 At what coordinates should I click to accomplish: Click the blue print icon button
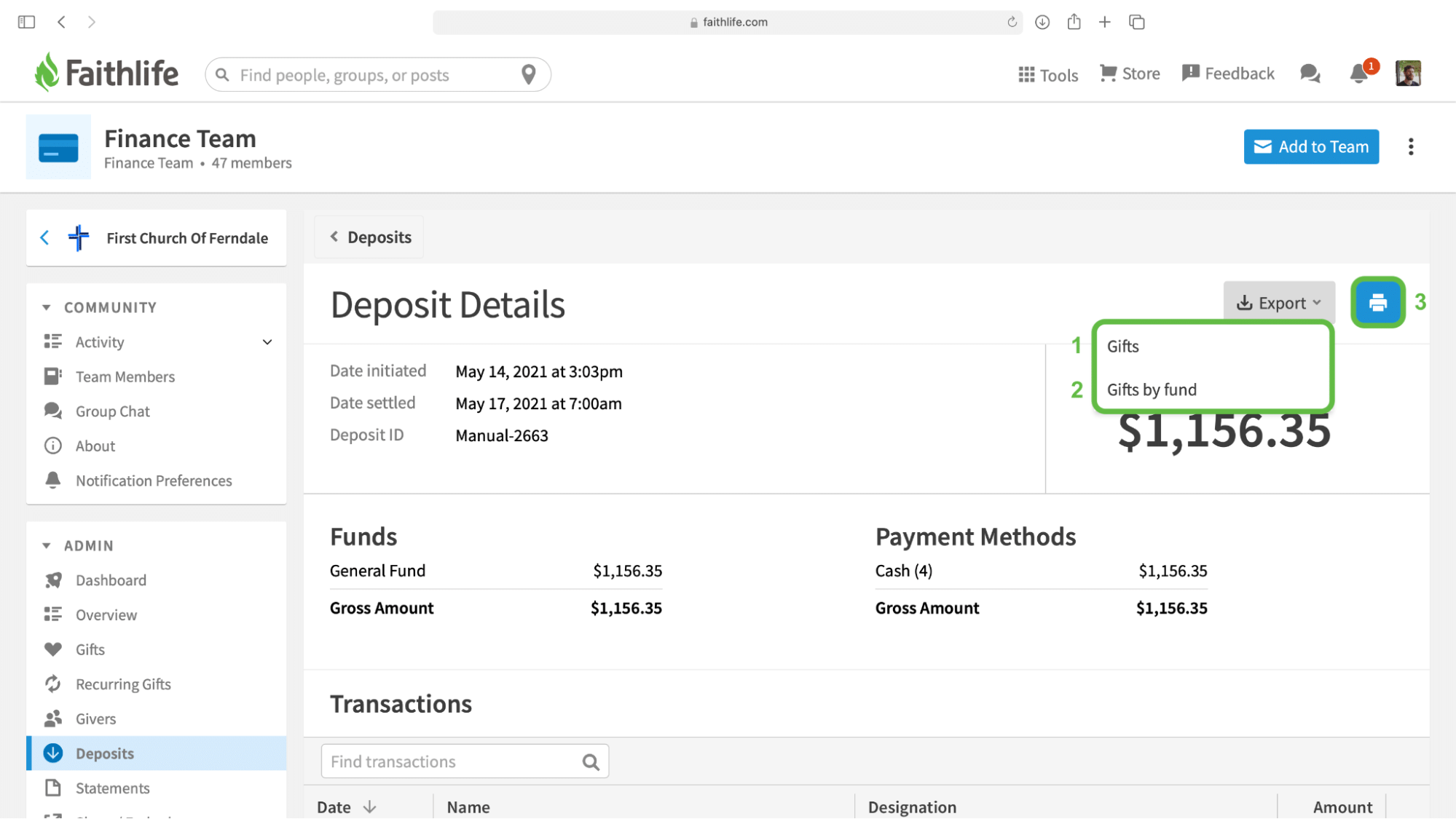click(1377, 302)
